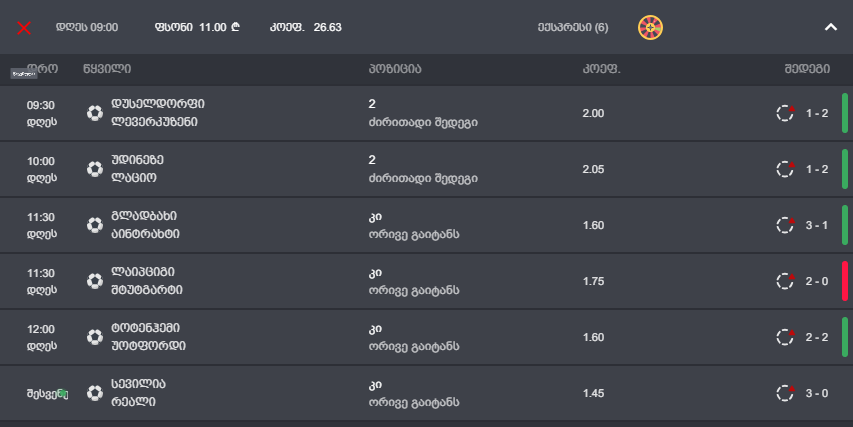
Task: Click soccer ball icon for უდინეზე match
Action: pos(95,169)
